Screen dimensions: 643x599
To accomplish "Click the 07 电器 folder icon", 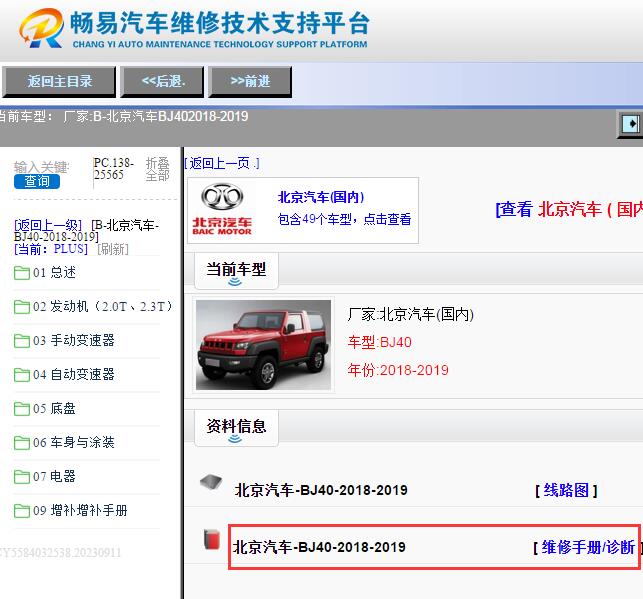I will pos(21,477).
